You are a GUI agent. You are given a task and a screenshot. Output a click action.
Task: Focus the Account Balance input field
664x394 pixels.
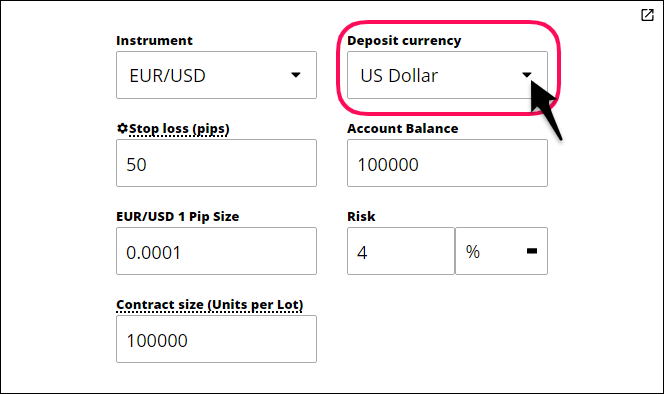[447, 163]
